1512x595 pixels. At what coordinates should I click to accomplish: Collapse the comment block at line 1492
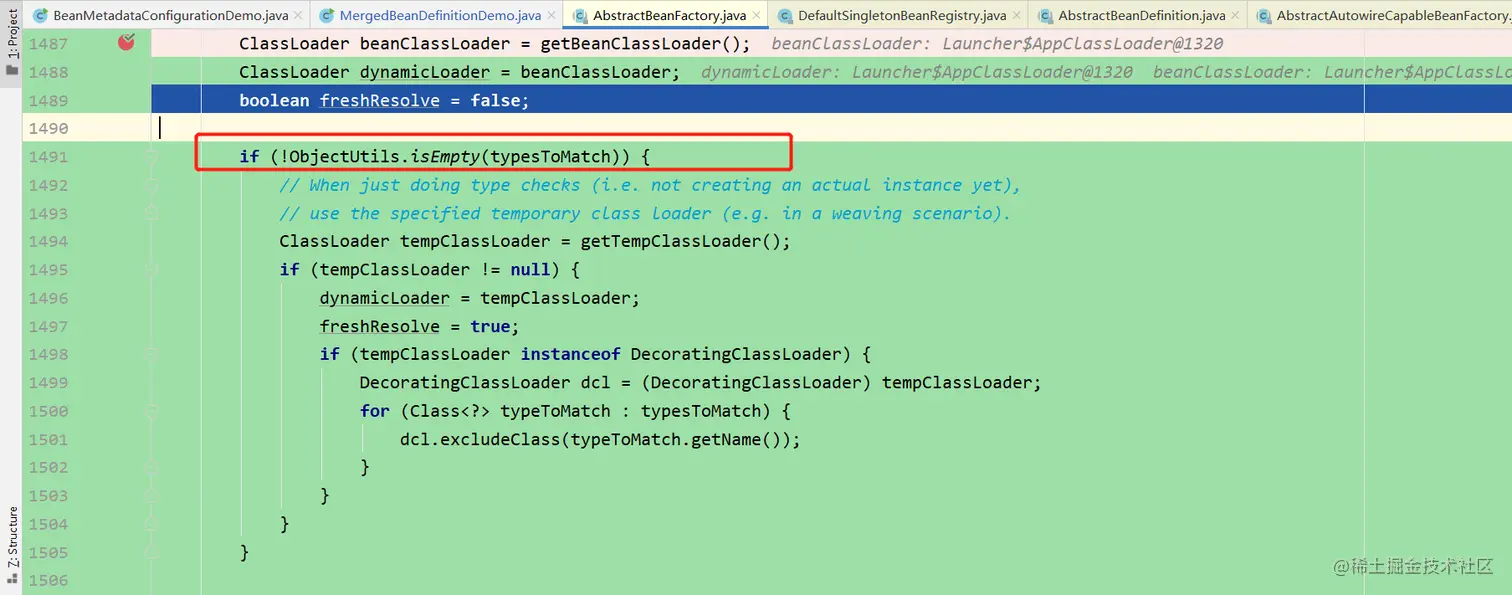(151, 185)
